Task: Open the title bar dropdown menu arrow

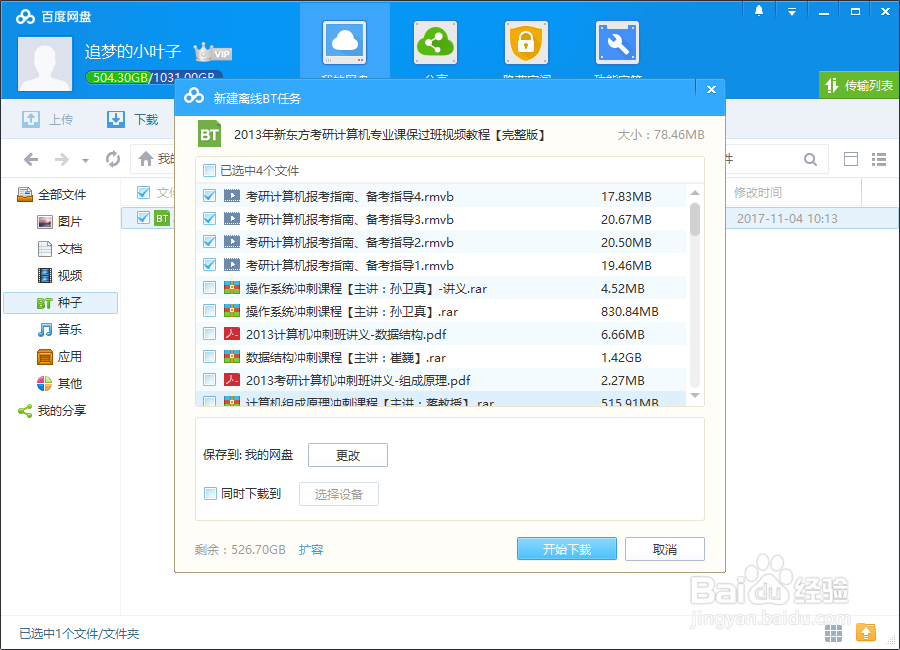Action: (x=792, y=11)
